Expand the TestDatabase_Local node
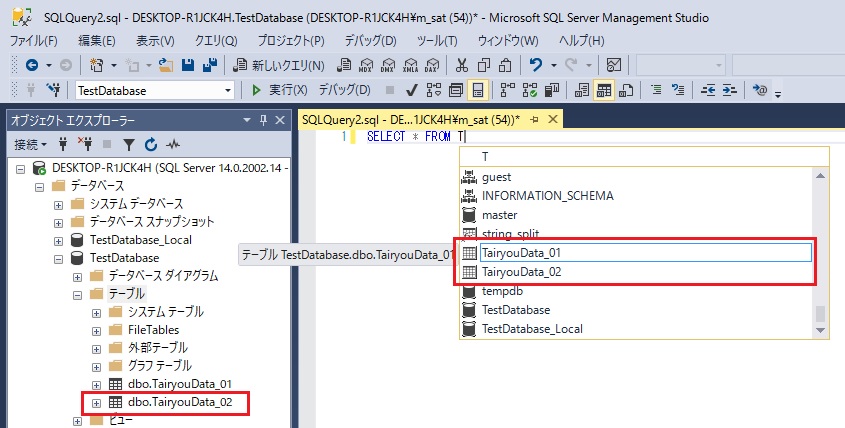 58,241
